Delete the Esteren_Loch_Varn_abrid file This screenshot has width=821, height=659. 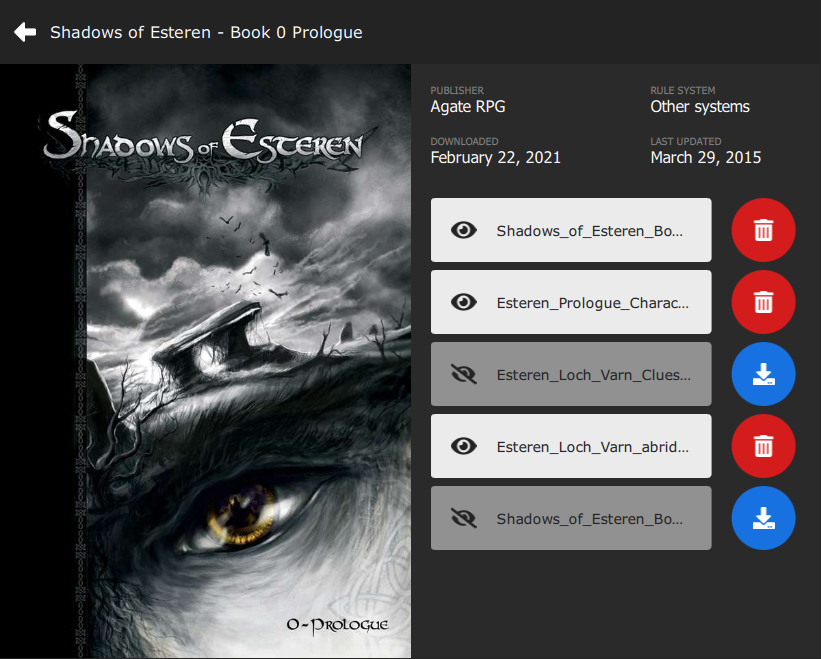[763, 446]
